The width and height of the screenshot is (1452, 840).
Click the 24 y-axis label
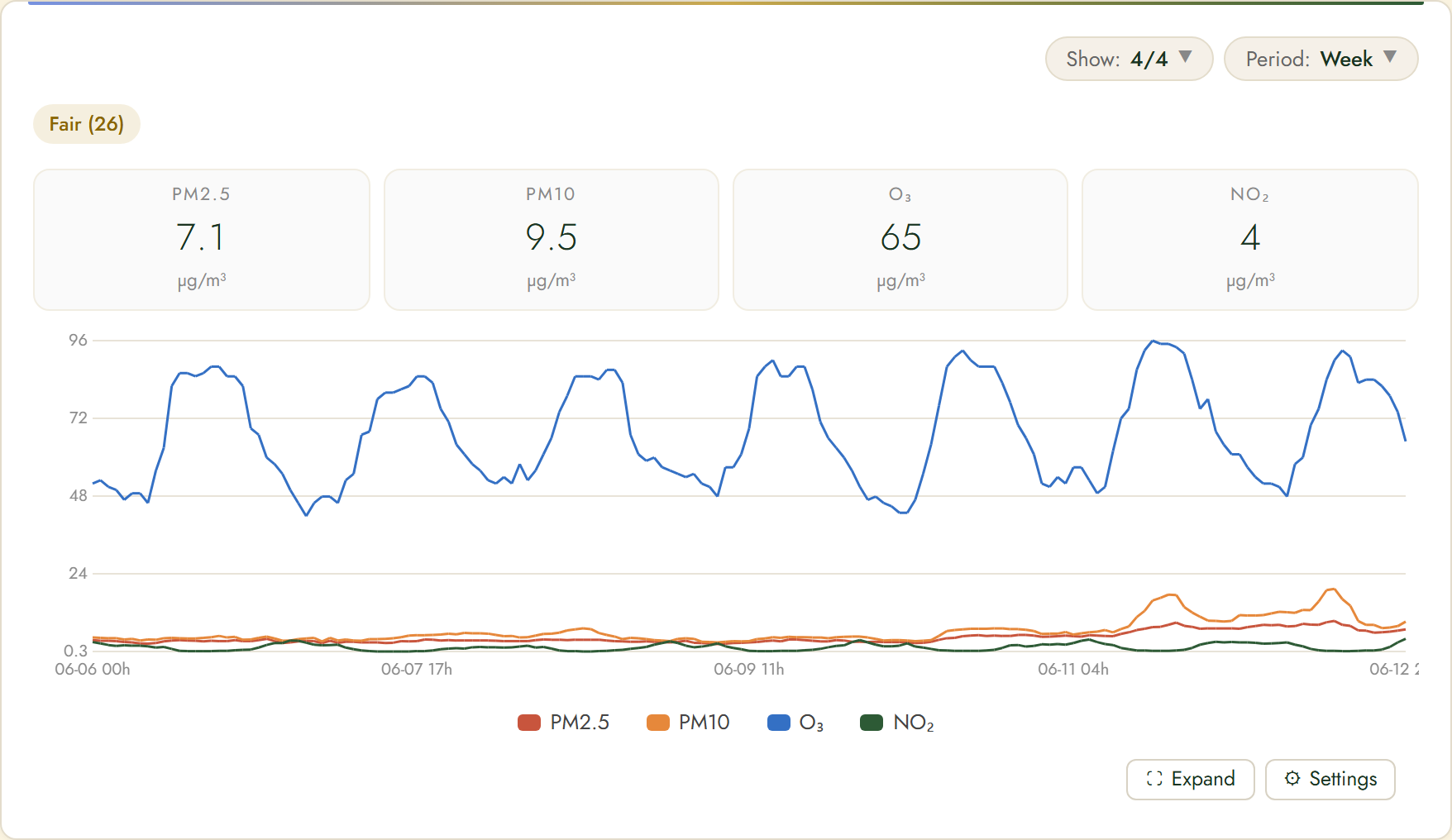tap(78, 573)
